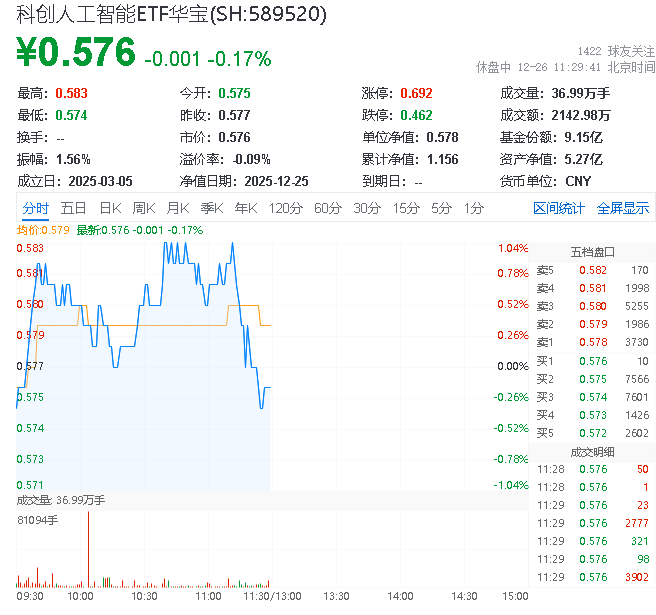Switch to the 五日 five-day chart tab
Screen dimensions: 656x615
point(73,208)
